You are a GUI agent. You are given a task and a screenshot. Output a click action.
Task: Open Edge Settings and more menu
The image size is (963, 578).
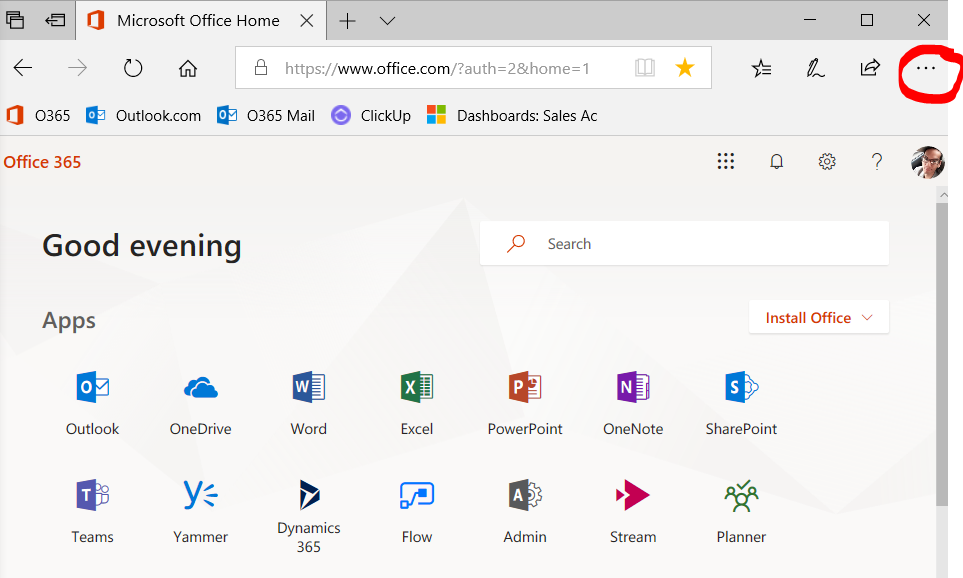coord(926,68)
